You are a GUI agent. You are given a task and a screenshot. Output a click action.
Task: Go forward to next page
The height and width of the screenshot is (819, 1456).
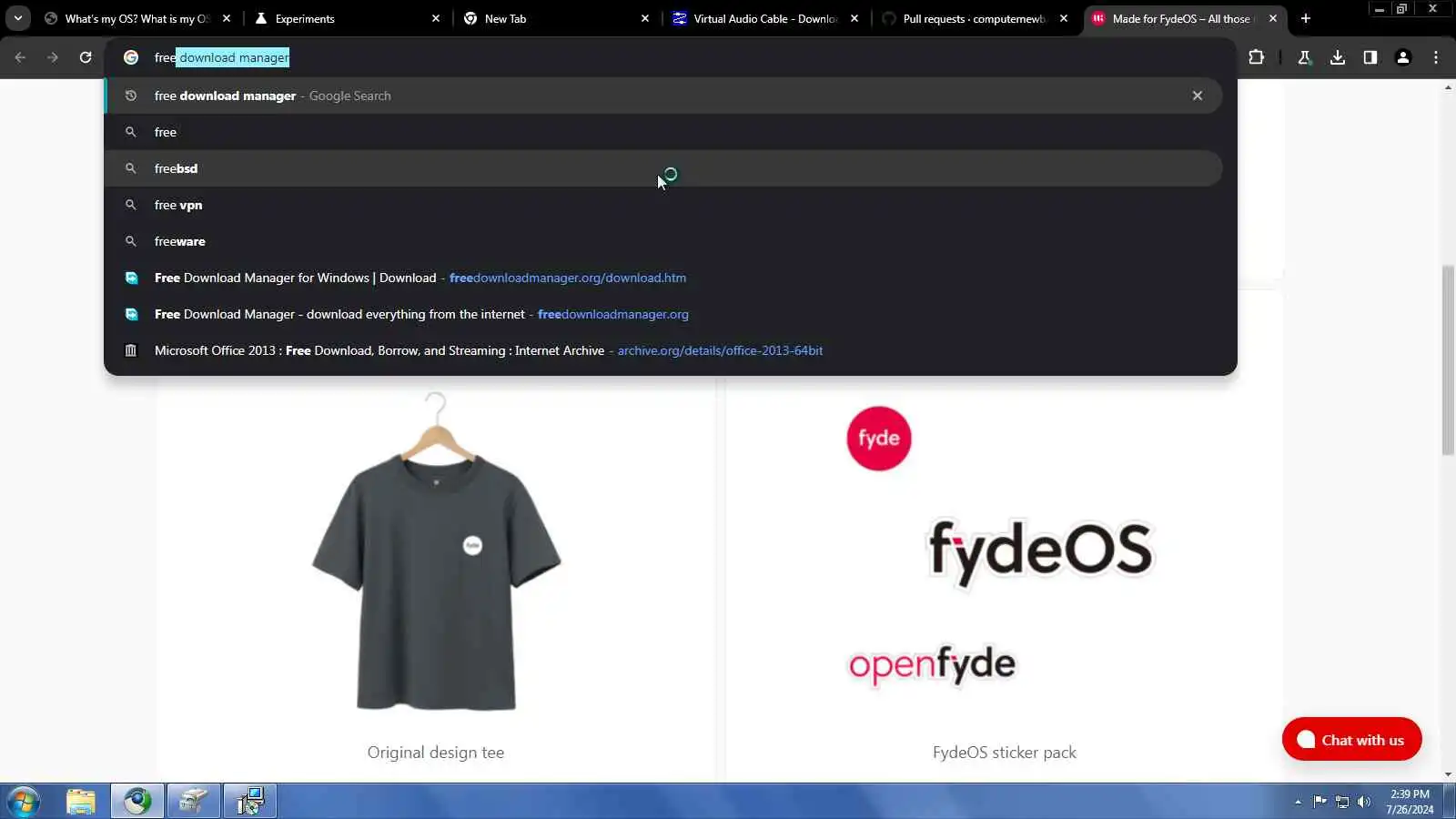(x=53, y=57)
